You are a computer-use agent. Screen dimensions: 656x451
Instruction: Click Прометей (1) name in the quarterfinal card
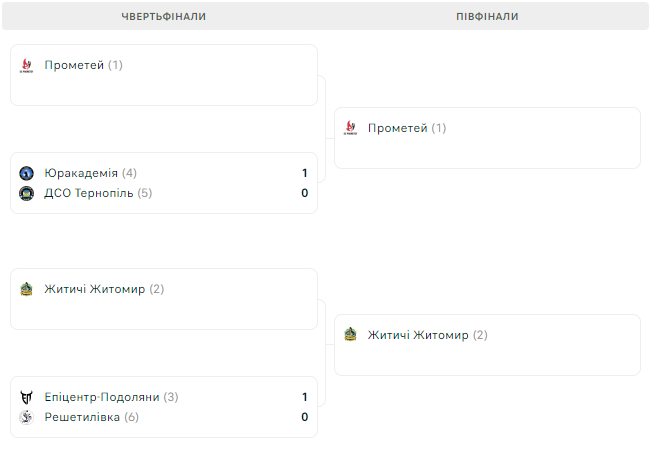coord(84,66)
